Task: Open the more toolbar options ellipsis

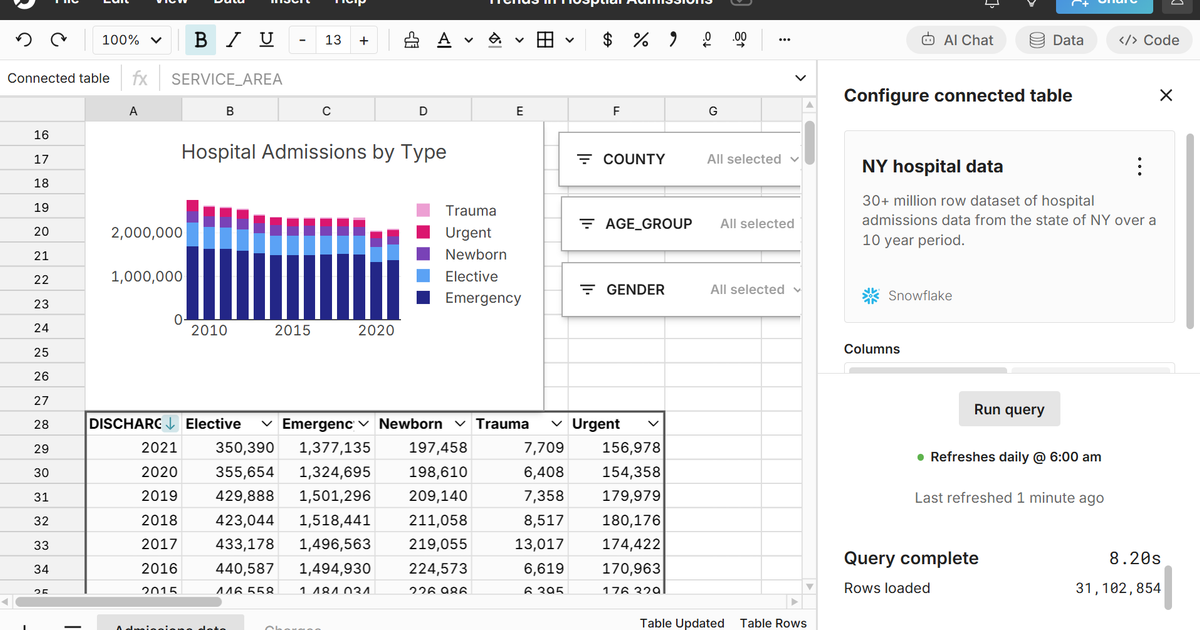Action: coord(784,40)
